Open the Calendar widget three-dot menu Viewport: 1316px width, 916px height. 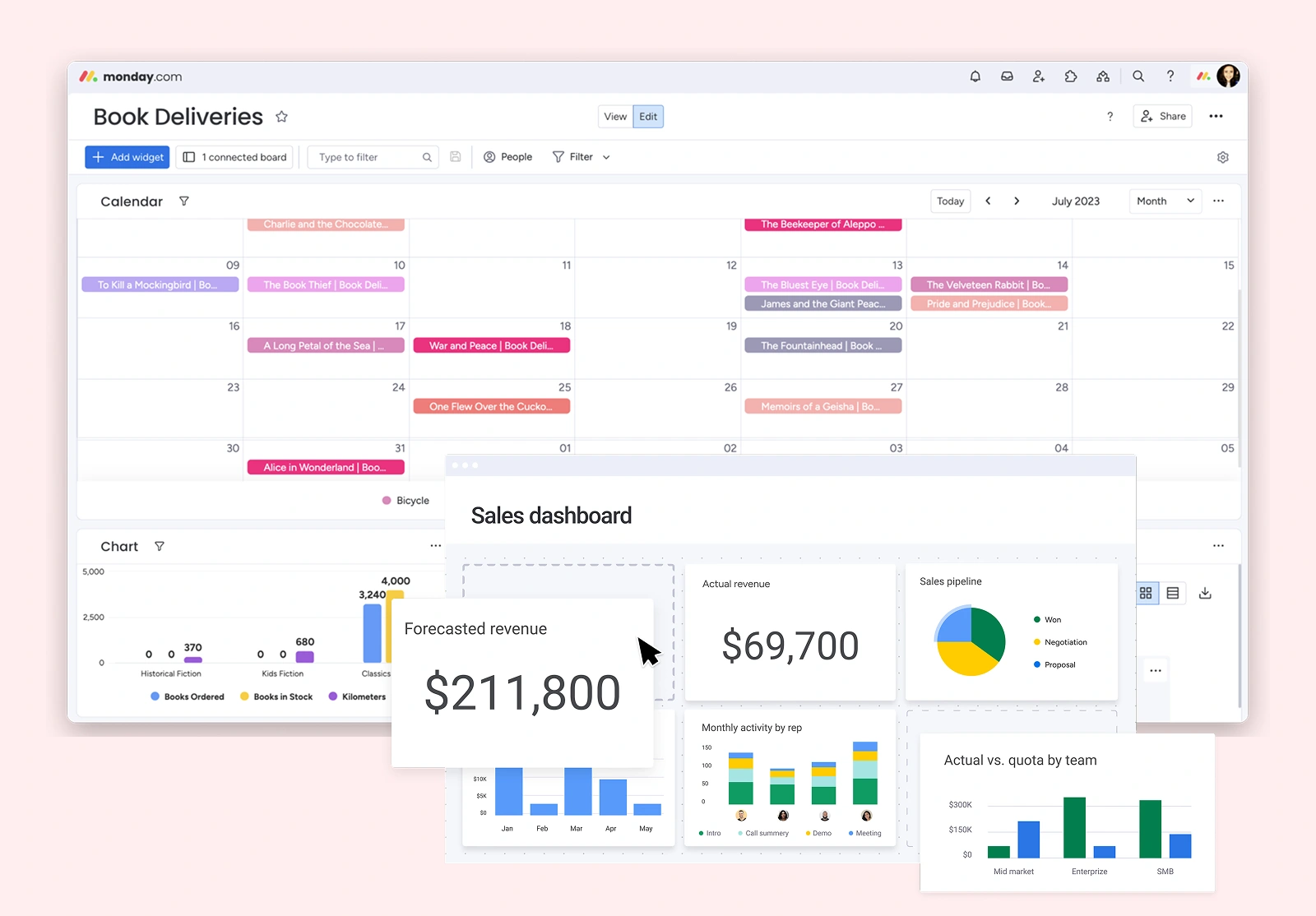[1218, 201]
